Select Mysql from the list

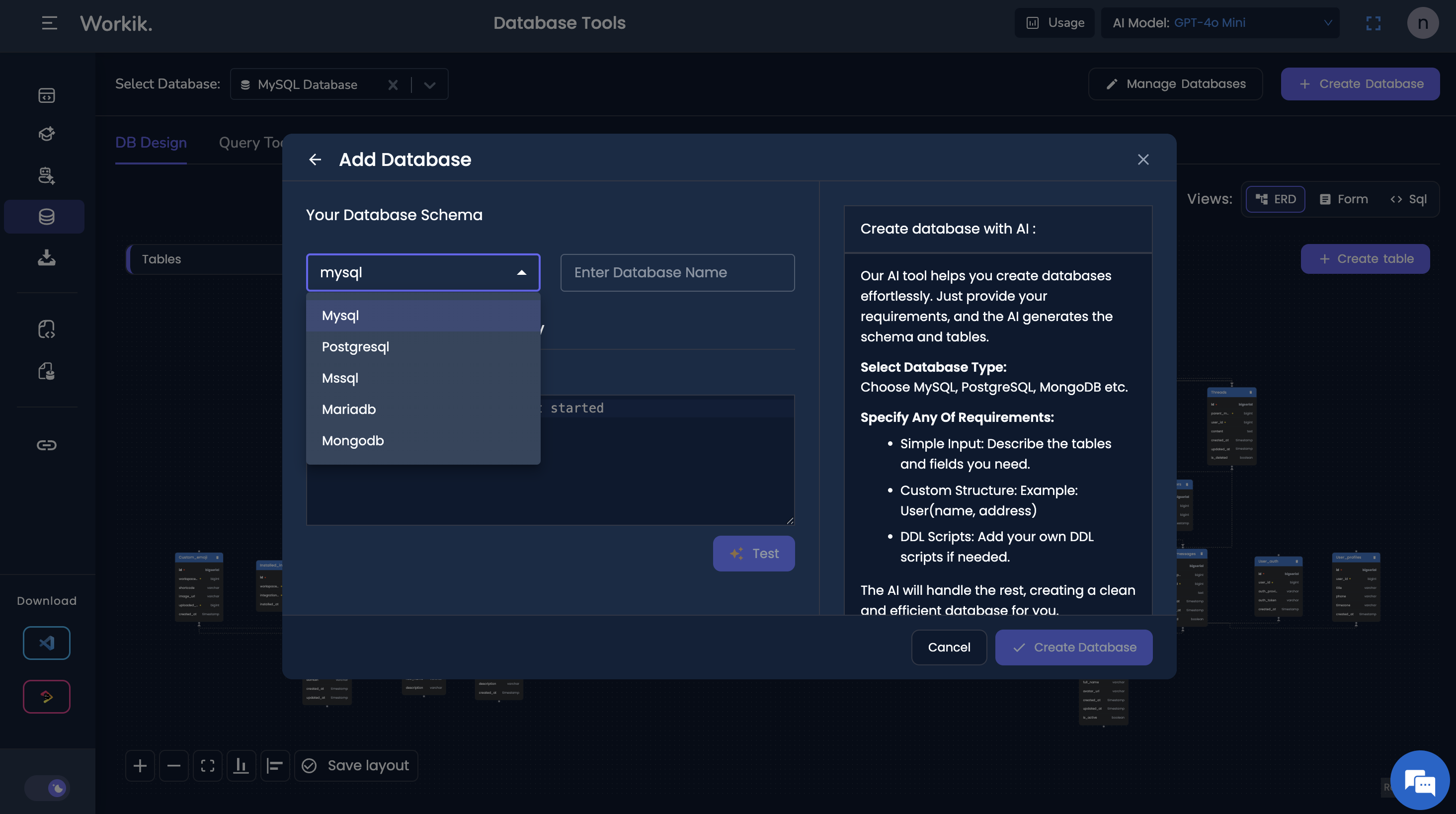[x=423, y=316]
